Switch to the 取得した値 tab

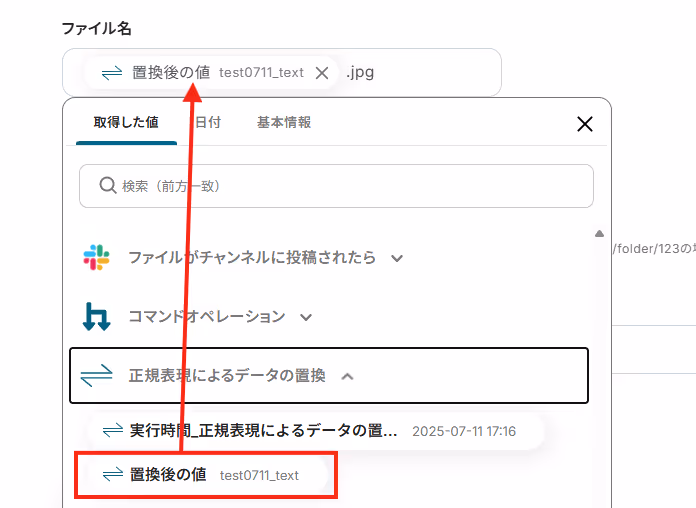126,122
